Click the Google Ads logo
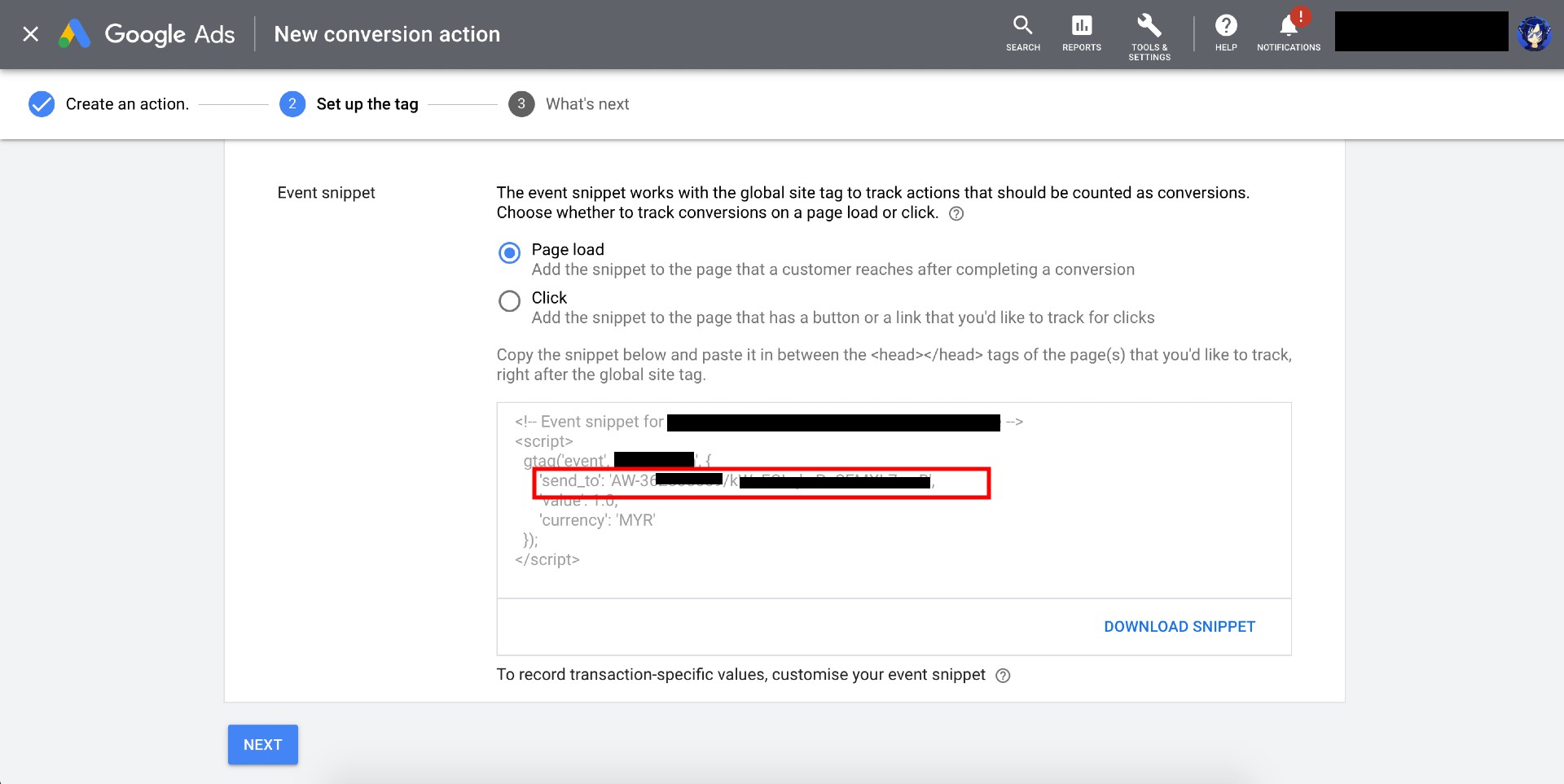This screenshot has height=784, width=1564. (147, 34)
